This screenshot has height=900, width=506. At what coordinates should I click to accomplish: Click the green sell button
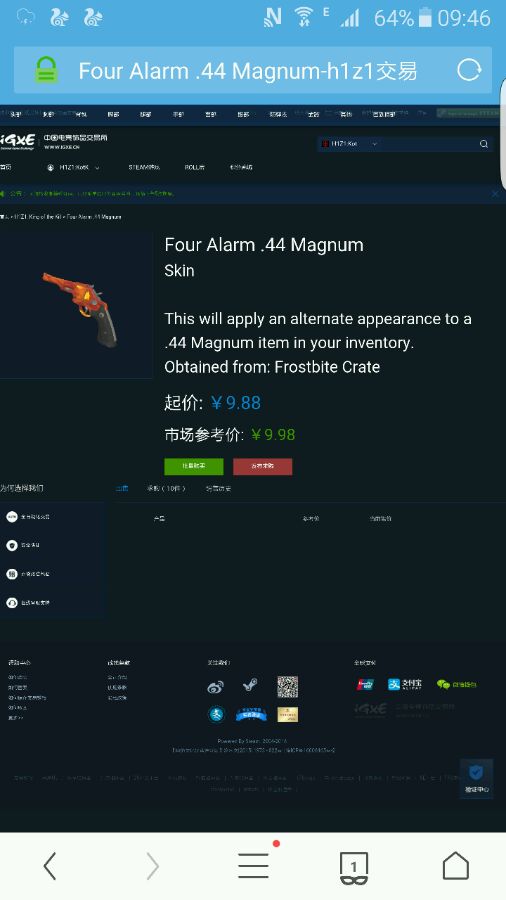tap(193, 466)
